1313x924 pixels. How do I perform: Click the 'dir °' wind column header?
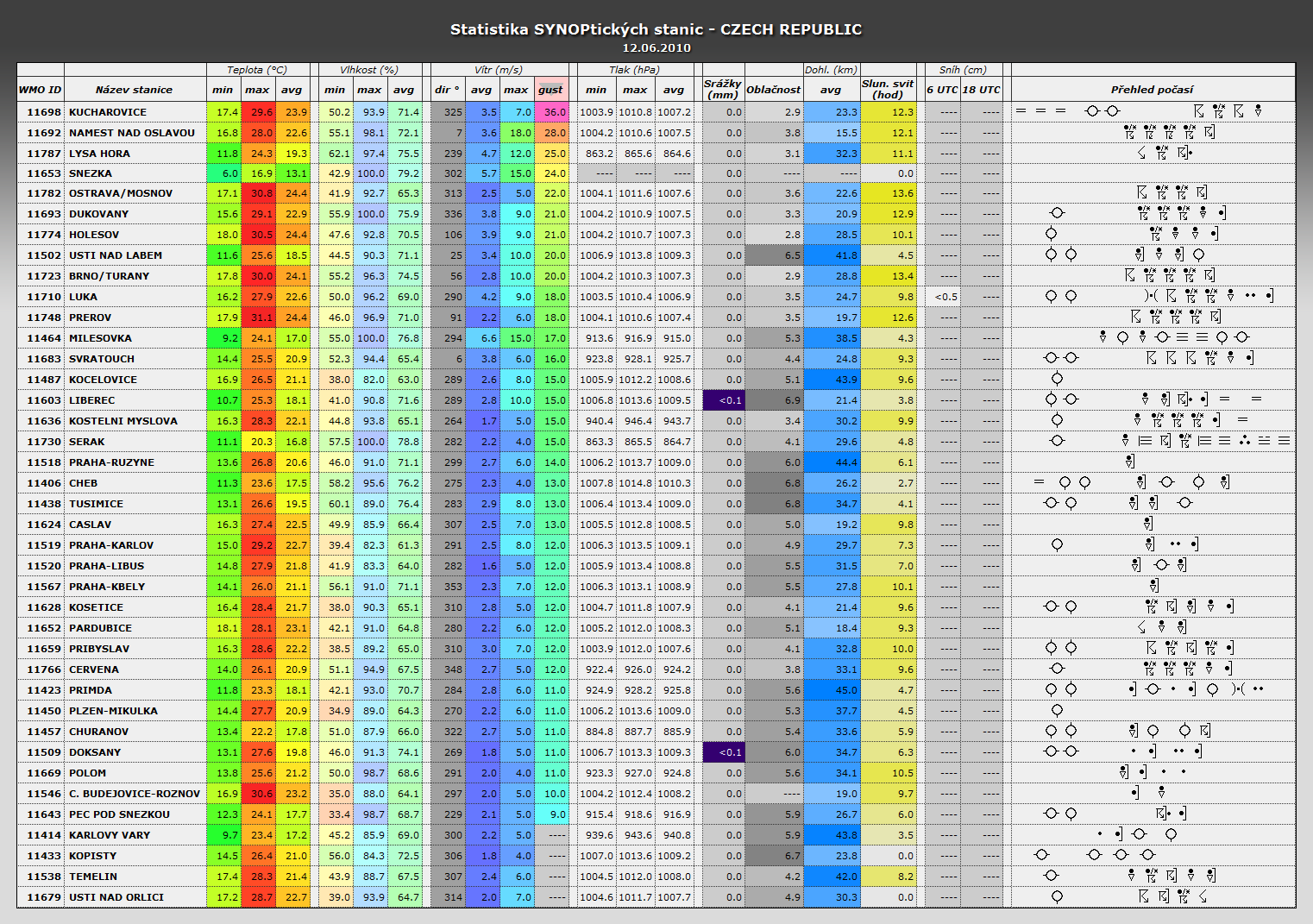(x=447, y=90)
